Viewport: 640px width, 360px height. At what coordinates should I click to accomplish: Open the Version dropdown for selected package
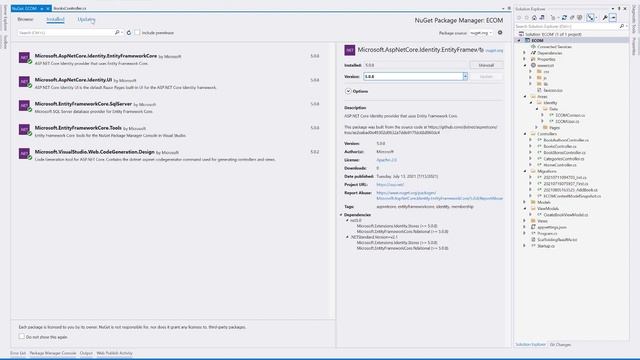coord(465,76)
